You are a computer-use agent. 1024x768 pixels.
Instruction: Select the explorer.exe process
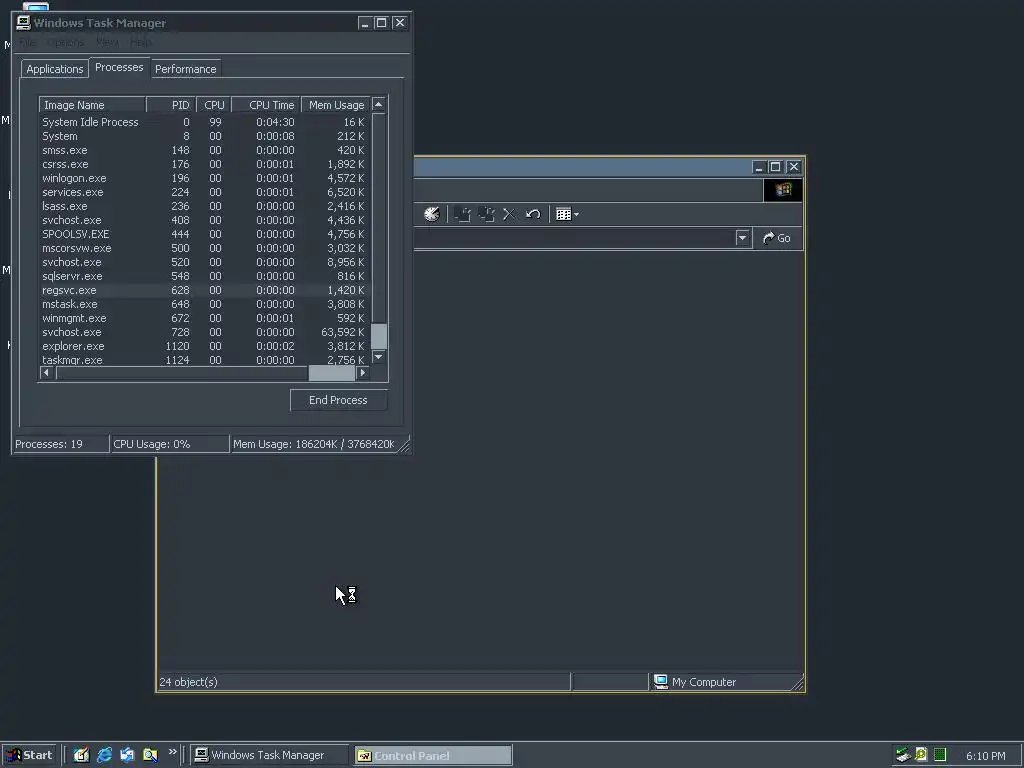click(204, 347)
